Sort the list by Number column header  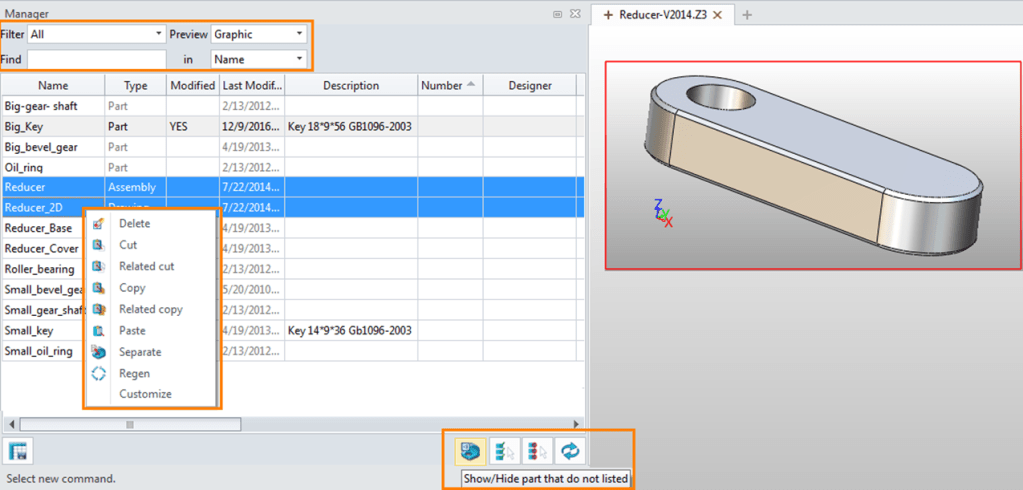449,85
